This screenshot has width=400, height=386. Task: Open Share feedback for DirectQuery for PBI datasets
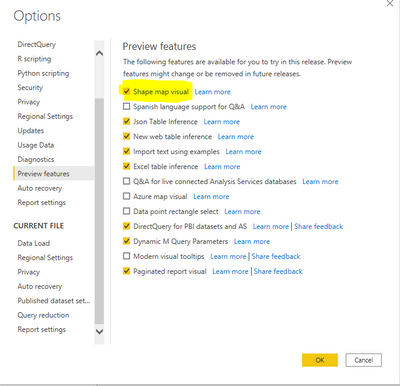(319, 227)
